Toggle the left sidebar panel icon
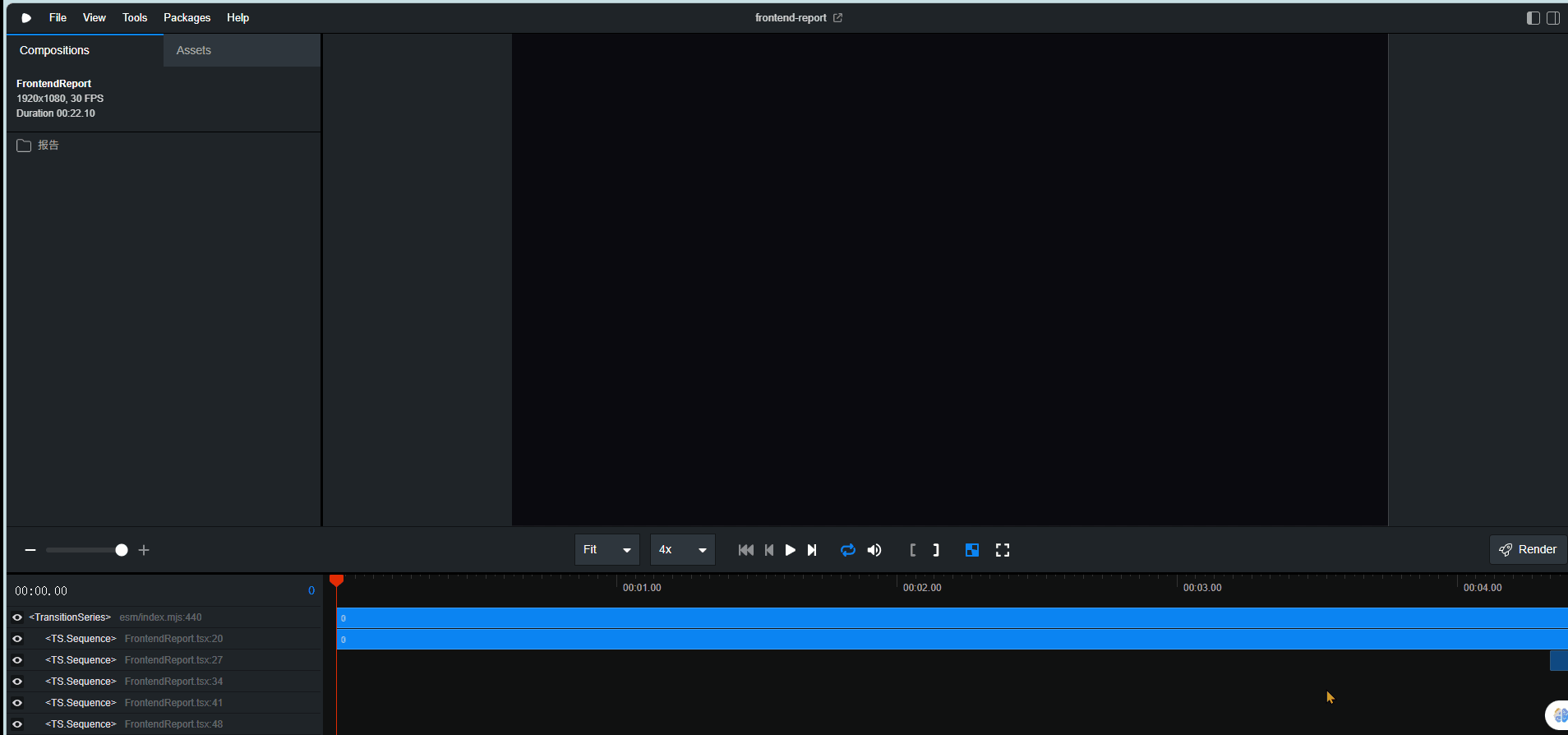Screen dimensions: 1568x735 [x=1533, y=18]
